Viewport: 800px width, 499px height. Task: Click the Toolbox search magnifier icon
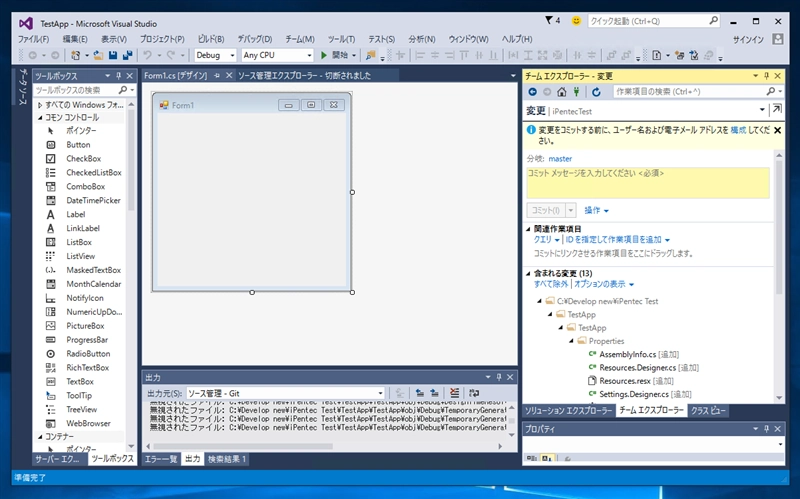click(x=122, y=90)
